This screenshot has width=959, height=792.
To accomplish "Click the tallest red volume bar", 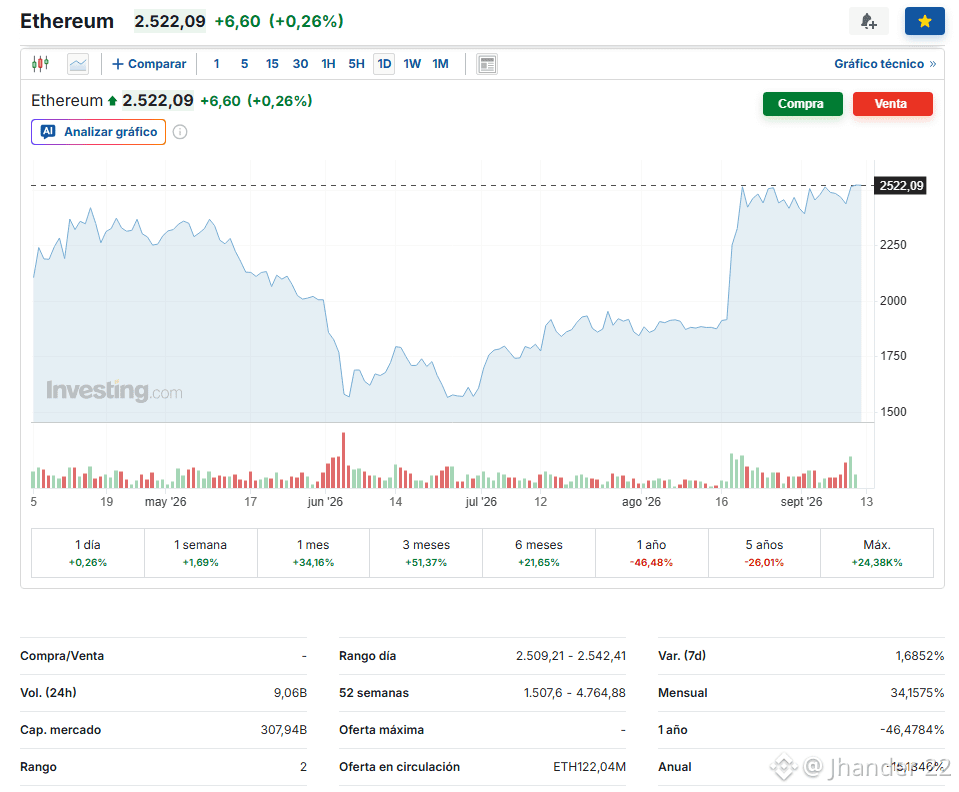I will coord(344,460).
